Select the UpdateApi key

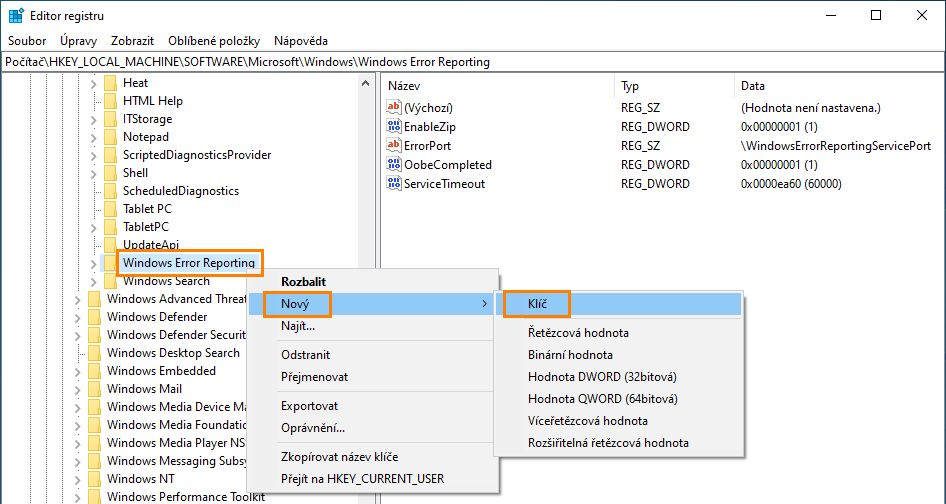pyautogui.click(x=151, y=244)
